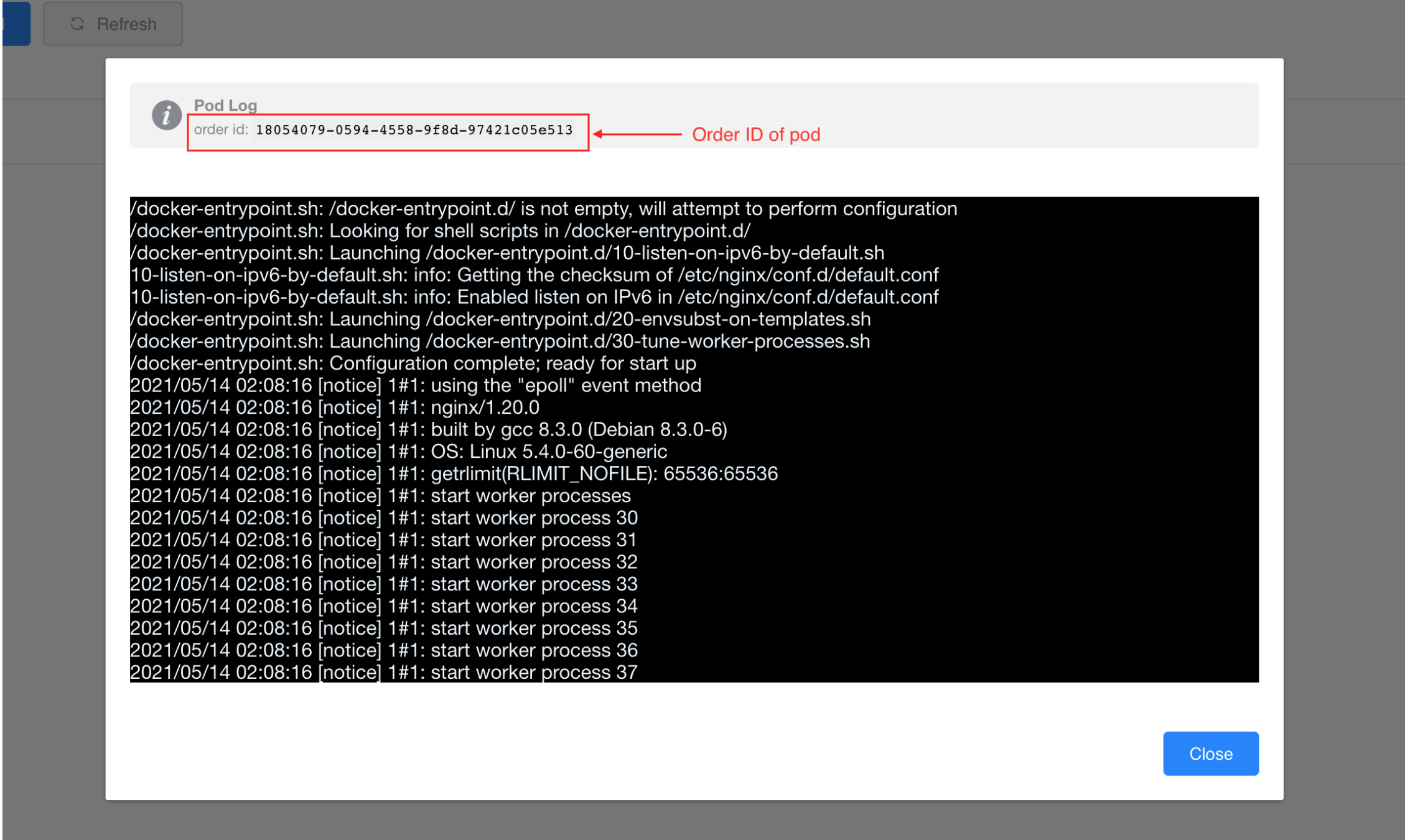Click log line 'getrlimit(RLIMIT_NOFILE): 65536:65536'
Screen dimensions: 1405x840
[454, 474]
